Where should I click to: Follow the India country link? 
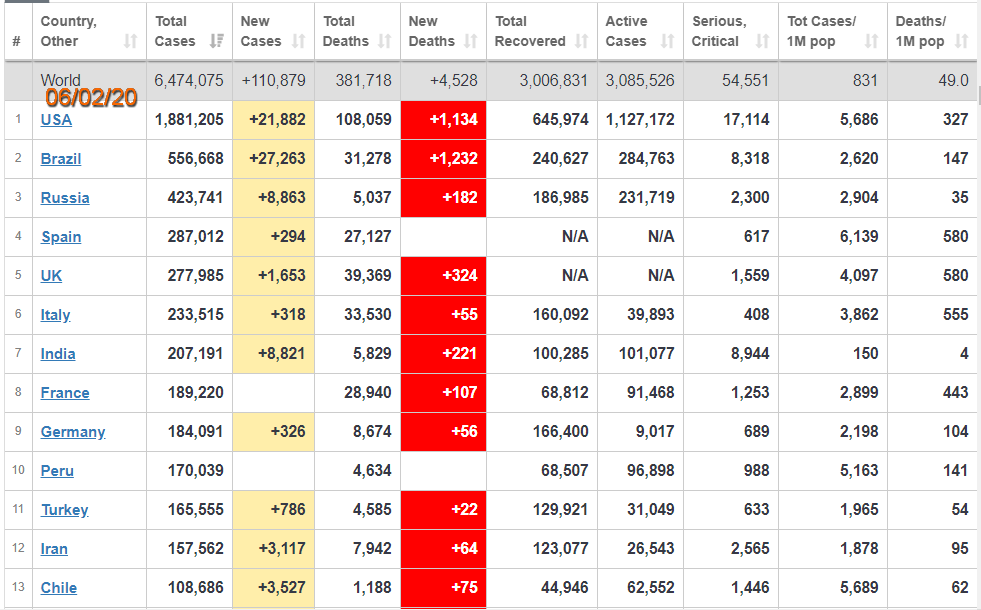pyautogui.click(x=58, y=354)
